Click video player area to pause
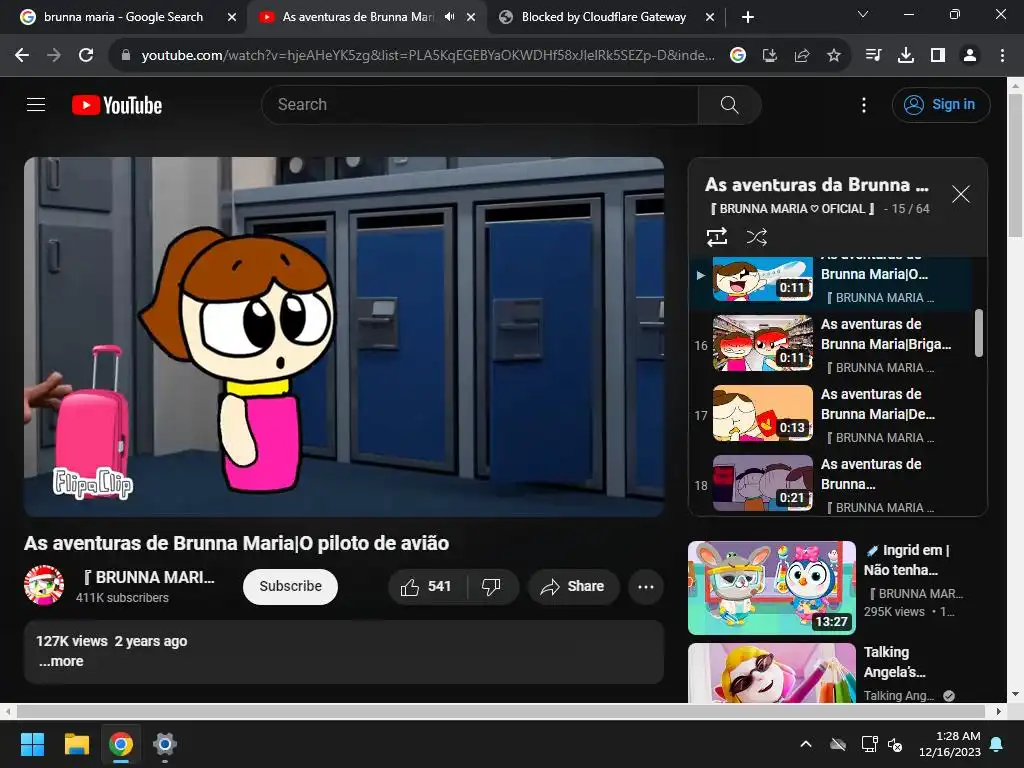1024x768 pixels. coord(344,336)
